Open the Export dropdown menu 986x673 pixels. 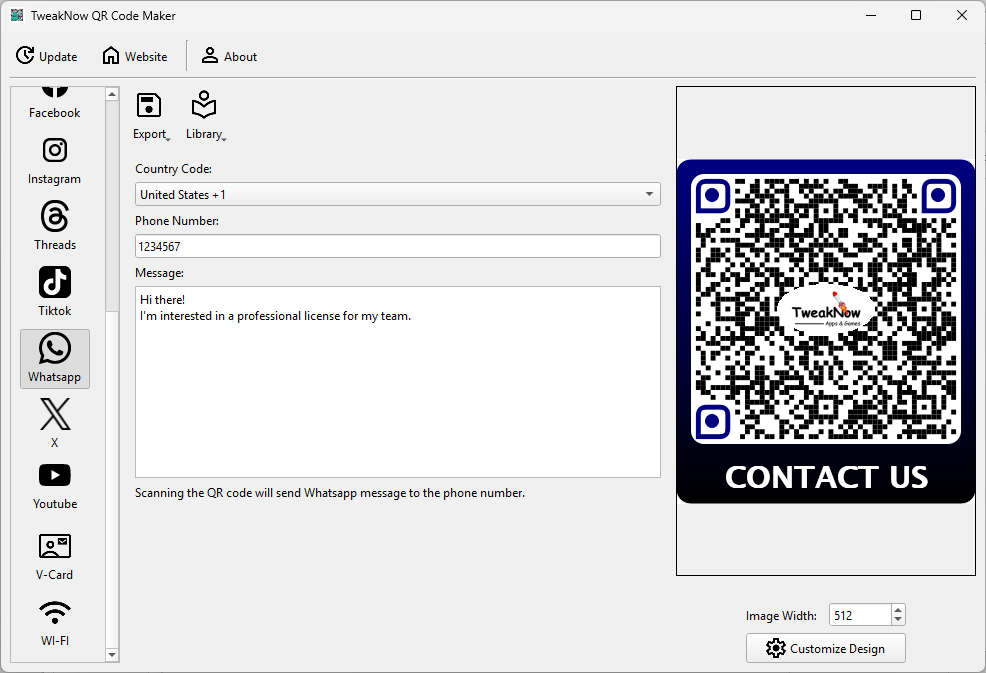(x=150, y=116)
